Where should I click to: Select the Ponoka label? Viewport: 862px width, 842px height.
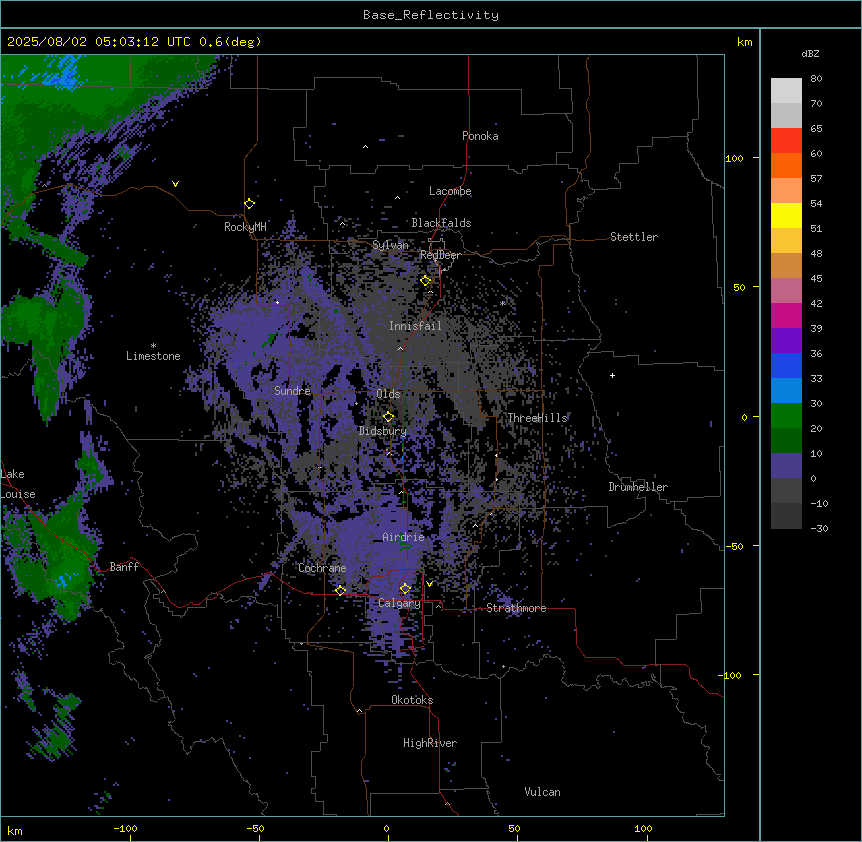point(480,136)
